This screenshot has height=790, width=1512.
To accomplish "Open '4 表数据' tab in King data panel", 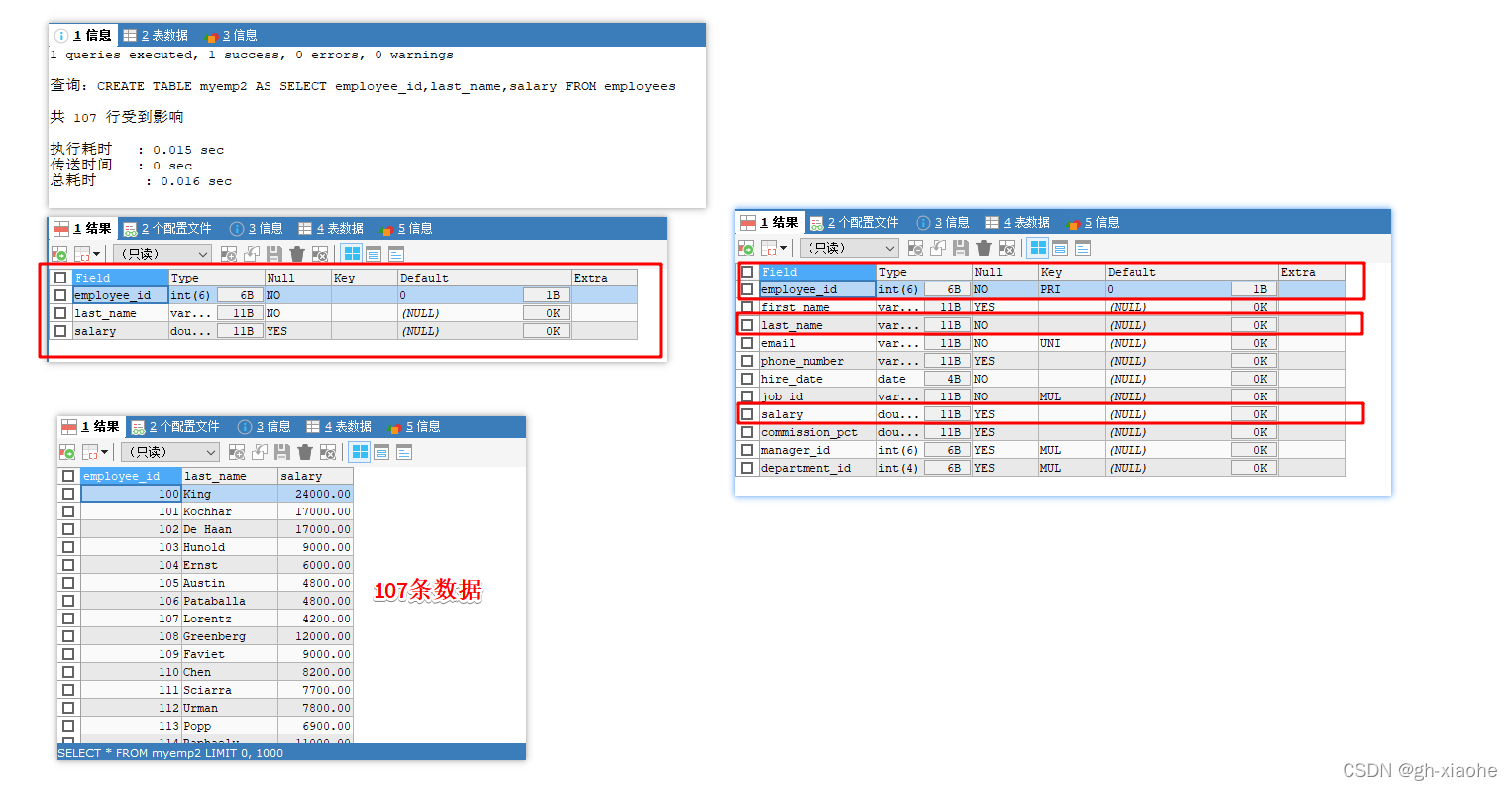I will coord(339,427).
